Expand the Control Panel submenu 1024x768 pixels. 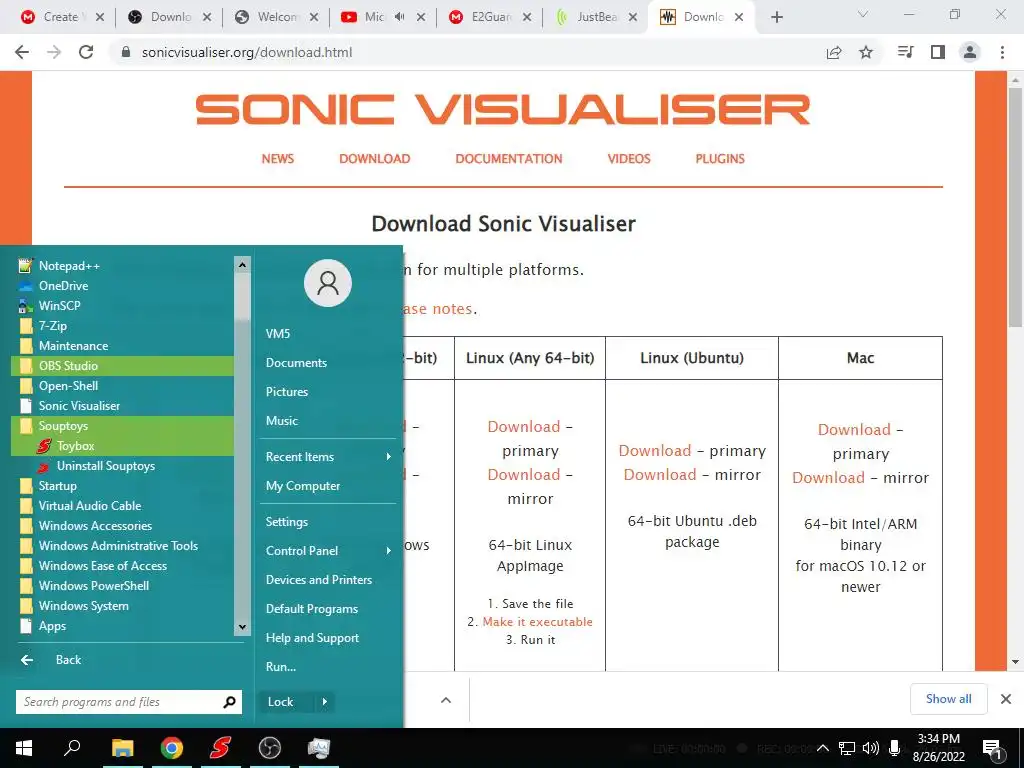[328, 551]
